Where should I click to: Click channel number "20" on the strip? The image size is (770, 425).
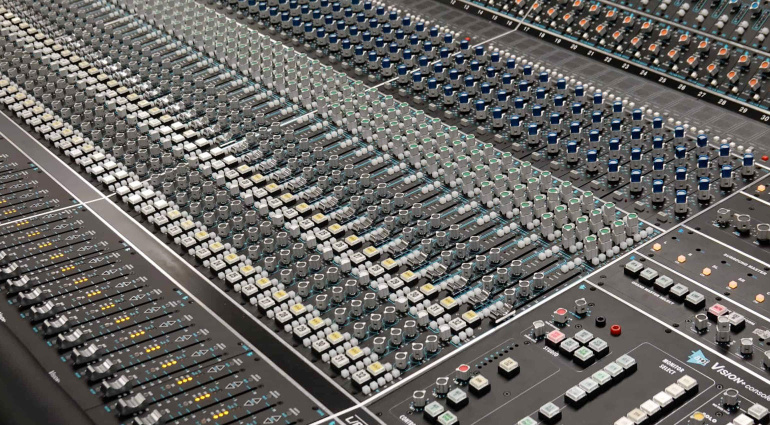tap(574, 47)
